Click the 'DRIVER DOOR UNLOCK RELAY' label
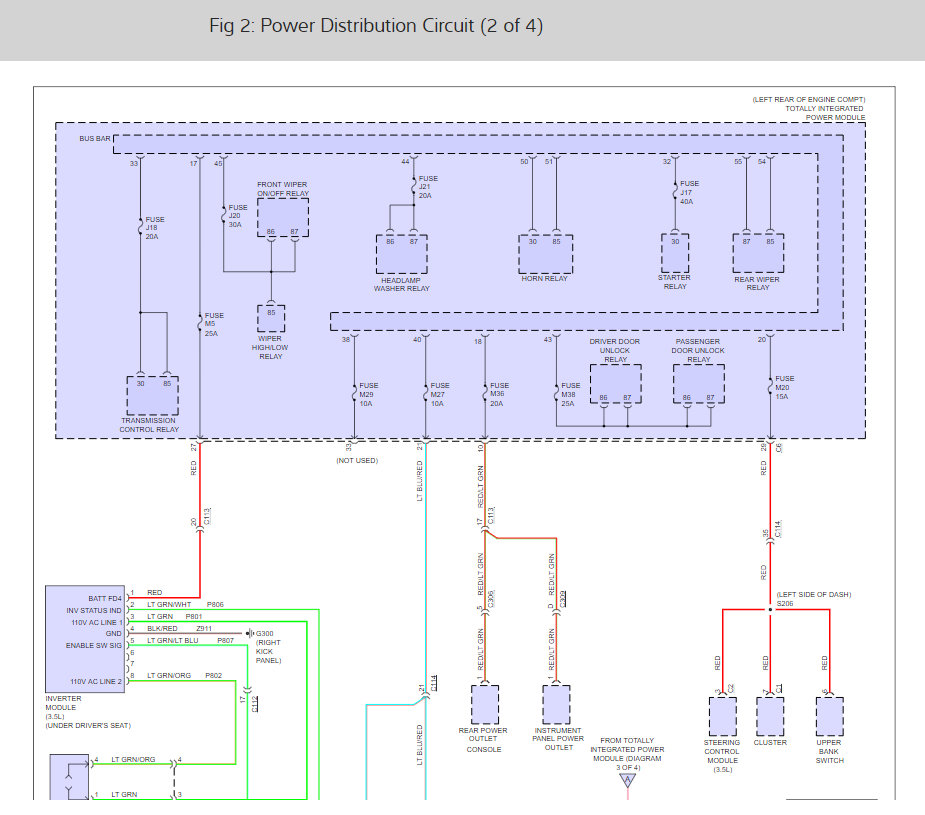925x815 pixels. pyautogui.click(x=615, y=350)
